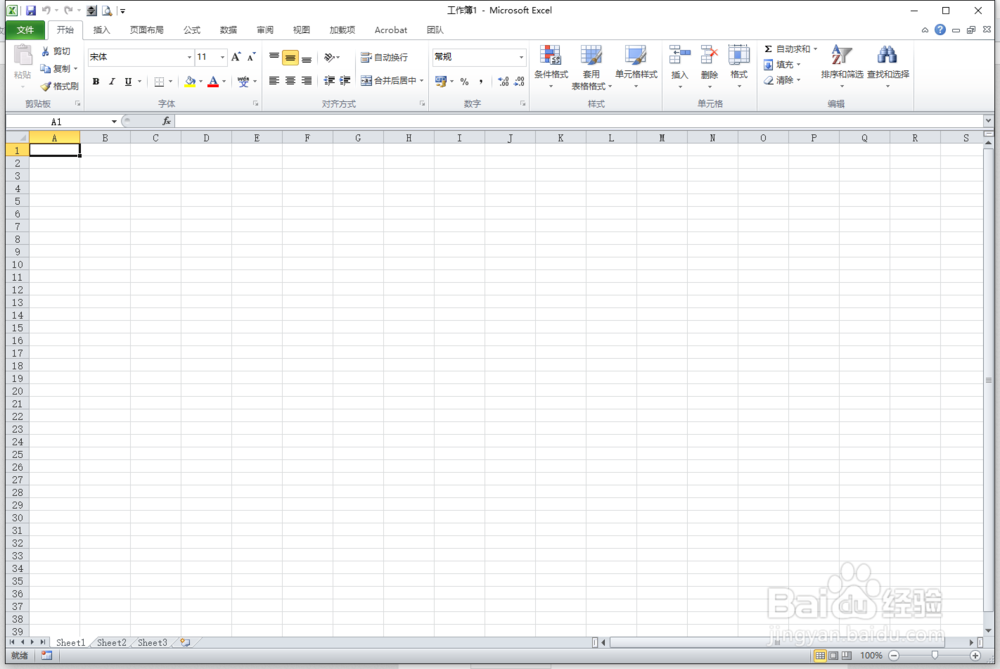The height and width of the screenshot is (669, 1000).
Task: Open the 文件 File tab
Action: click(26, 30)
